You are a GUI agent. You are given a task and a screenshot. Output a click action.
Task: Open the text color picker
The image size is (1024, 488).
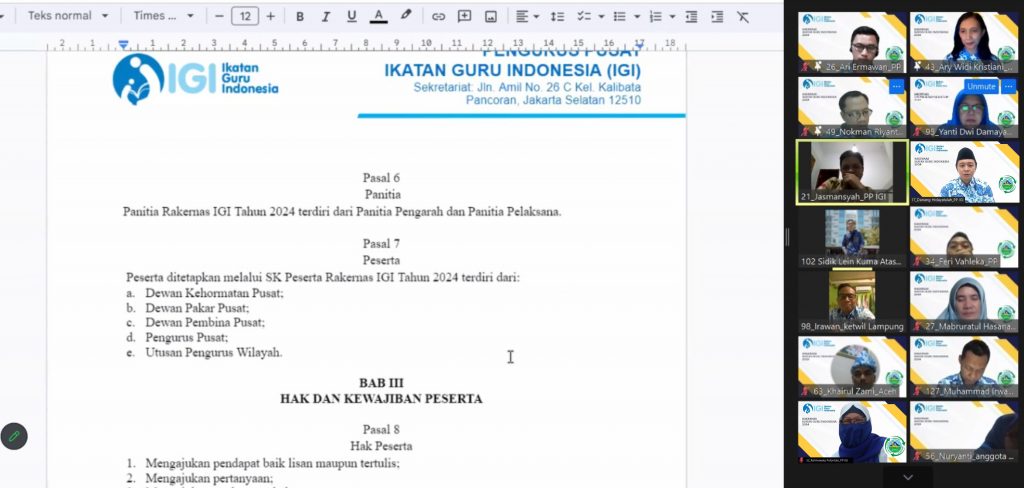coord(378,17)
